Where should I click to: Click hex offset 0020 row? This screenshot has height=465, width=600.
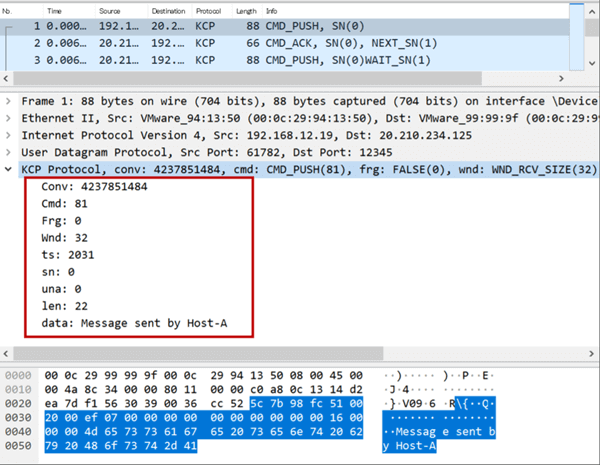point(18,404)
